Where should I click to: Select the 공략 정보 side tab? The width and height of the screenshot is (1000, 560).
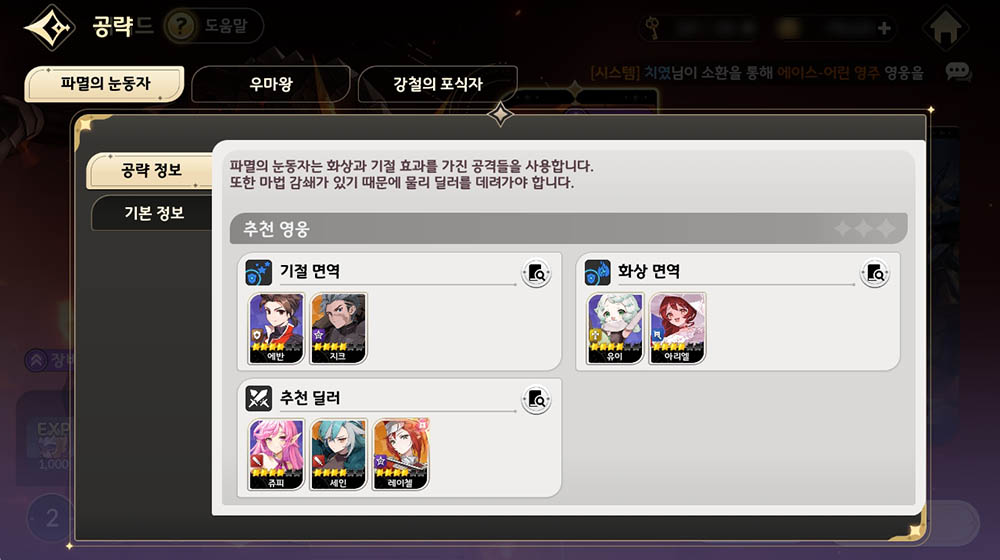pyautogui.click(x=151, y=170)
